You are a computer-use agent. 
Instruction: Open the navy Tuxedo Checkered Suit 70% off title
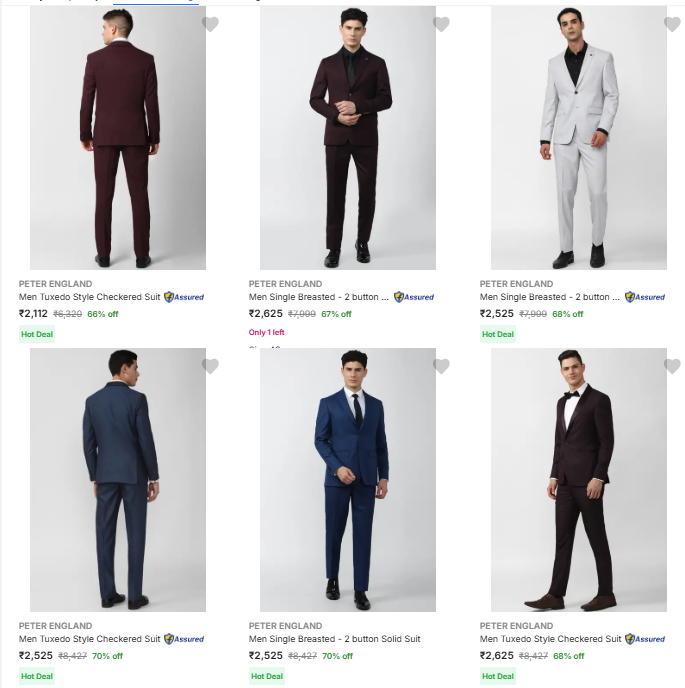(89, 639)
